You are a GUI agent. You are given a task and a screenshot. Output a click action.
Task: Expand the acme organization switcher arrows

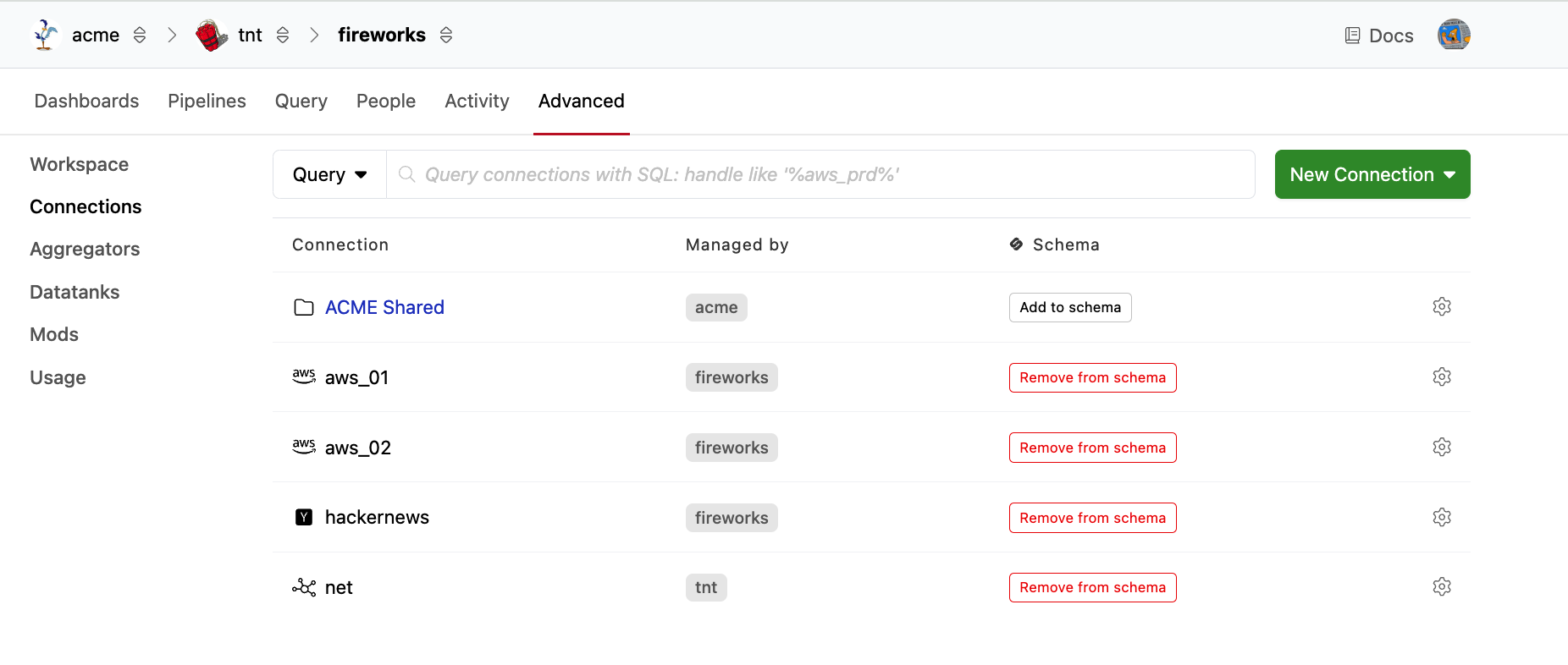click(x=140, y=35)
